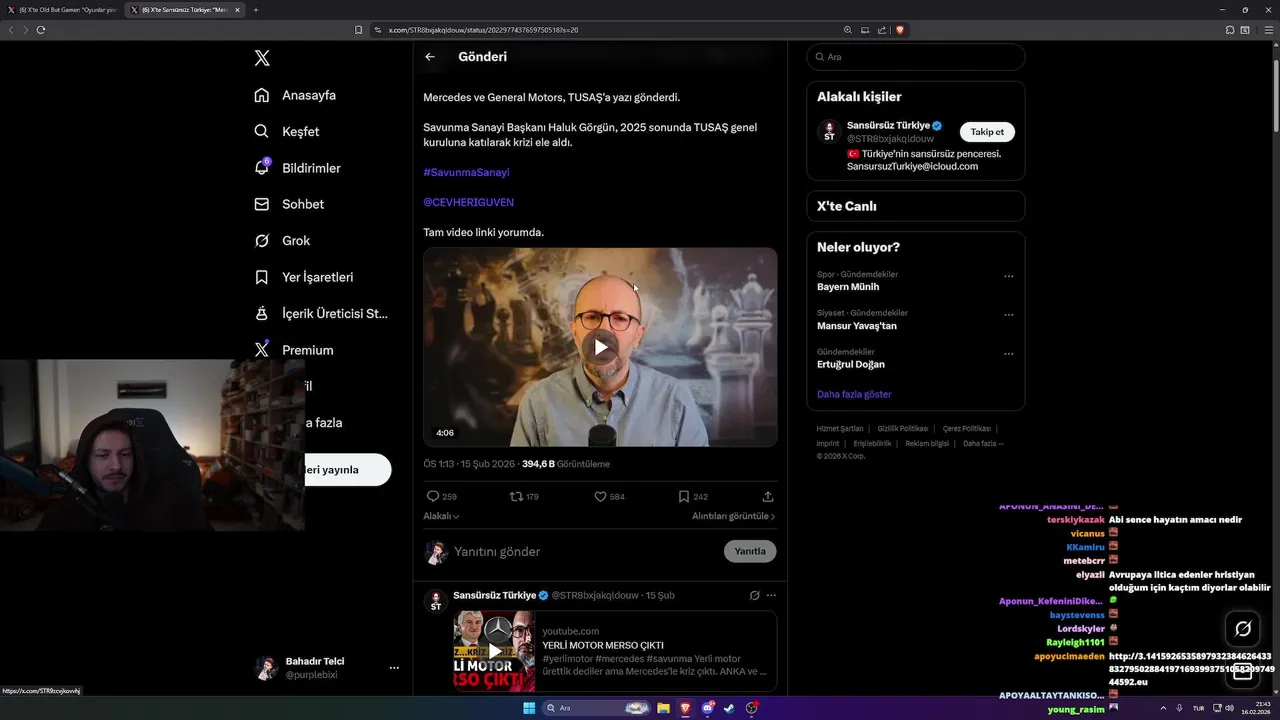Open more options on the reply post
Screen dimensions: 1280x720
point(771,595)
